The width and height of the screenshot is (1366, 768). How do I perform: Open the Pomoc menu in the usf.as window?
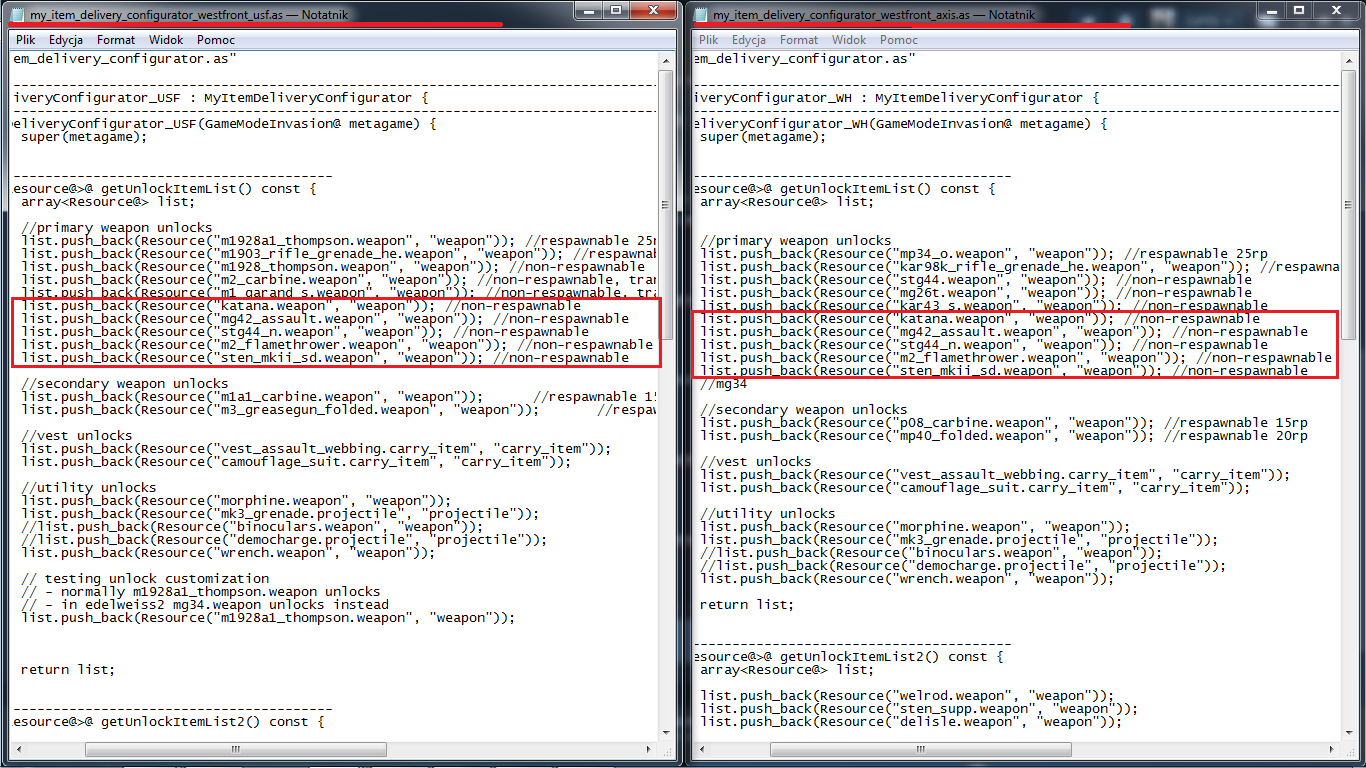tap(216, 40)
